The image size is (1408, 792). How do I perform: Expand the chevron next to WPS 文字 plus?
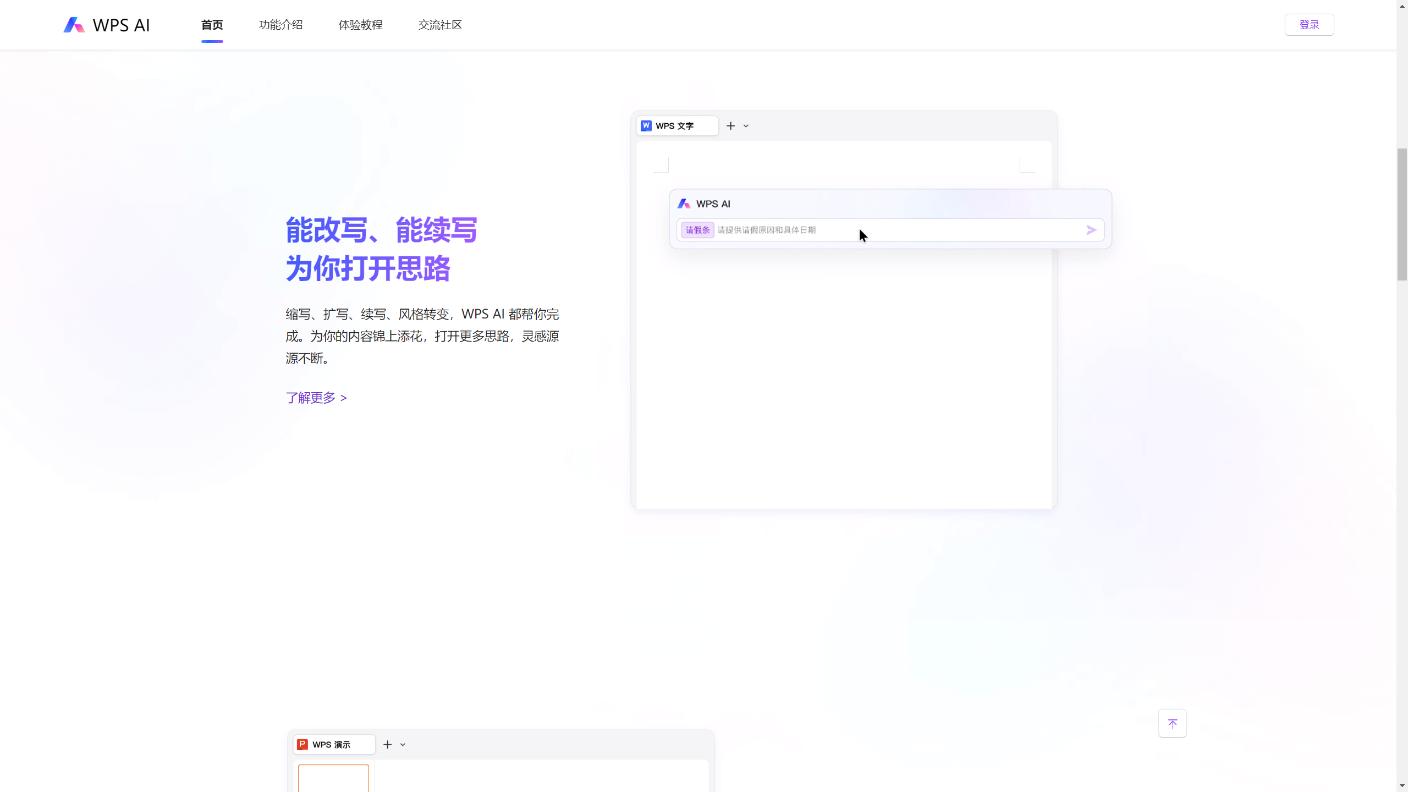coord(746,126)
